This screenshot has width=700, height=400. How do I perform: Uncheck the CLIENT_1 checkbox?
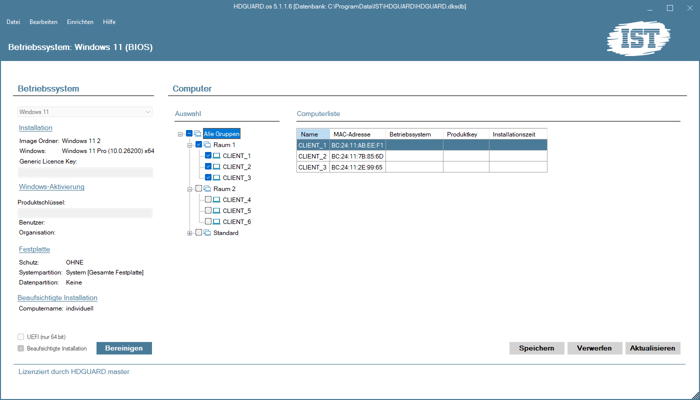coord(208,155)
